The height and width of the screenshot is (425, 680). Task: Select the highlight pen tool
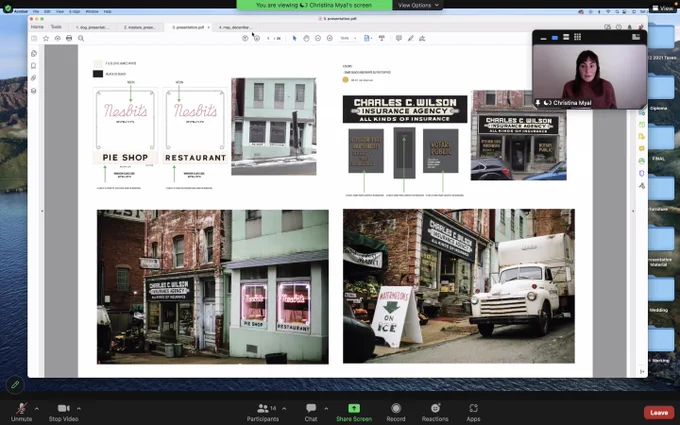(410, 38)
